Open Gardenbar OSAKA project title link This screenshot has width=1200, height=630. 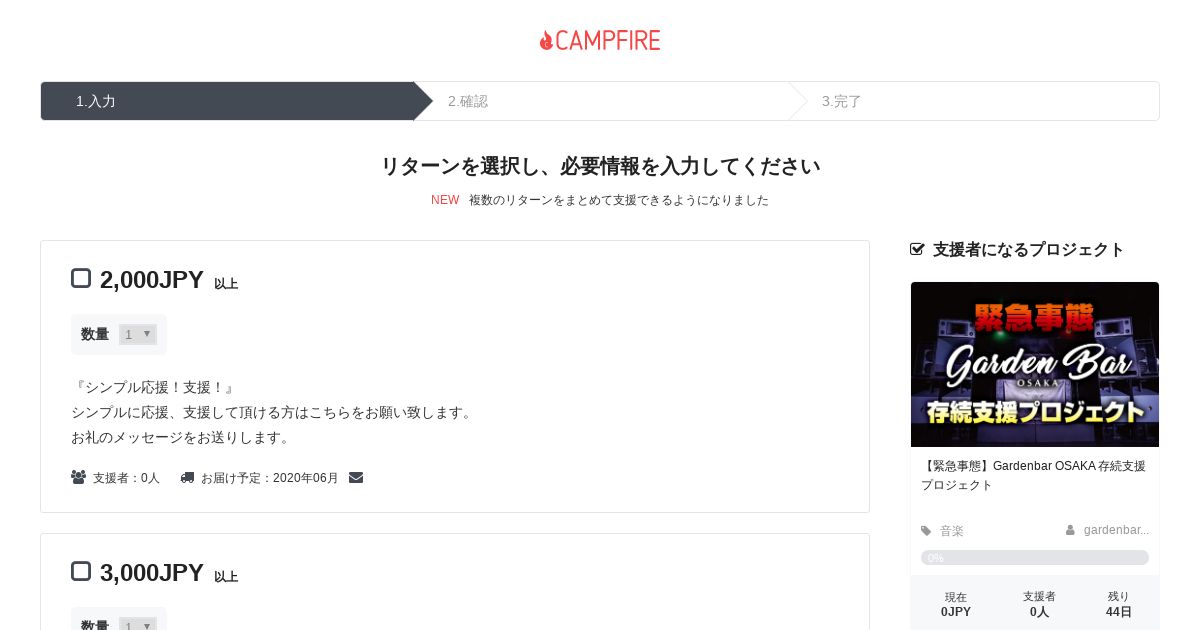[x=1034, y=475]
